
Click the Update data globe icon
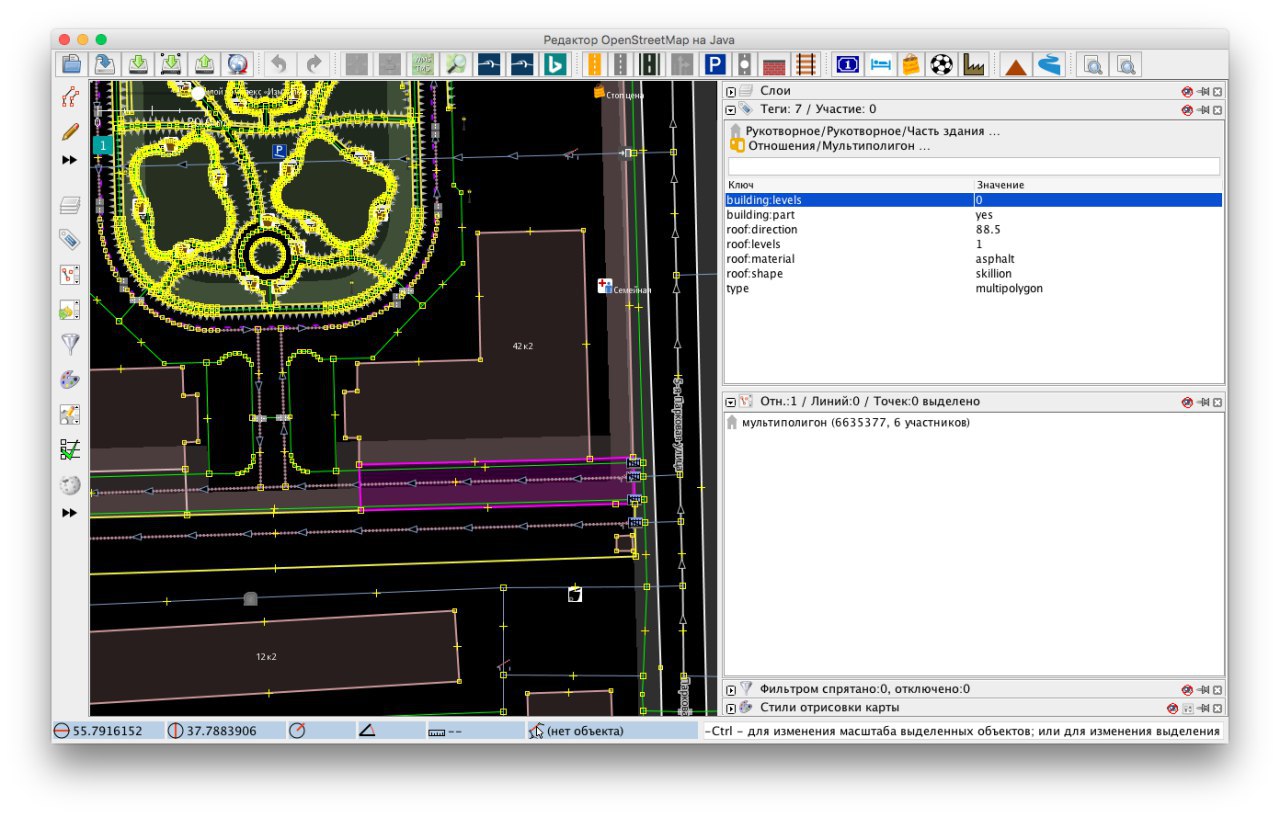(x=238, y=64)
